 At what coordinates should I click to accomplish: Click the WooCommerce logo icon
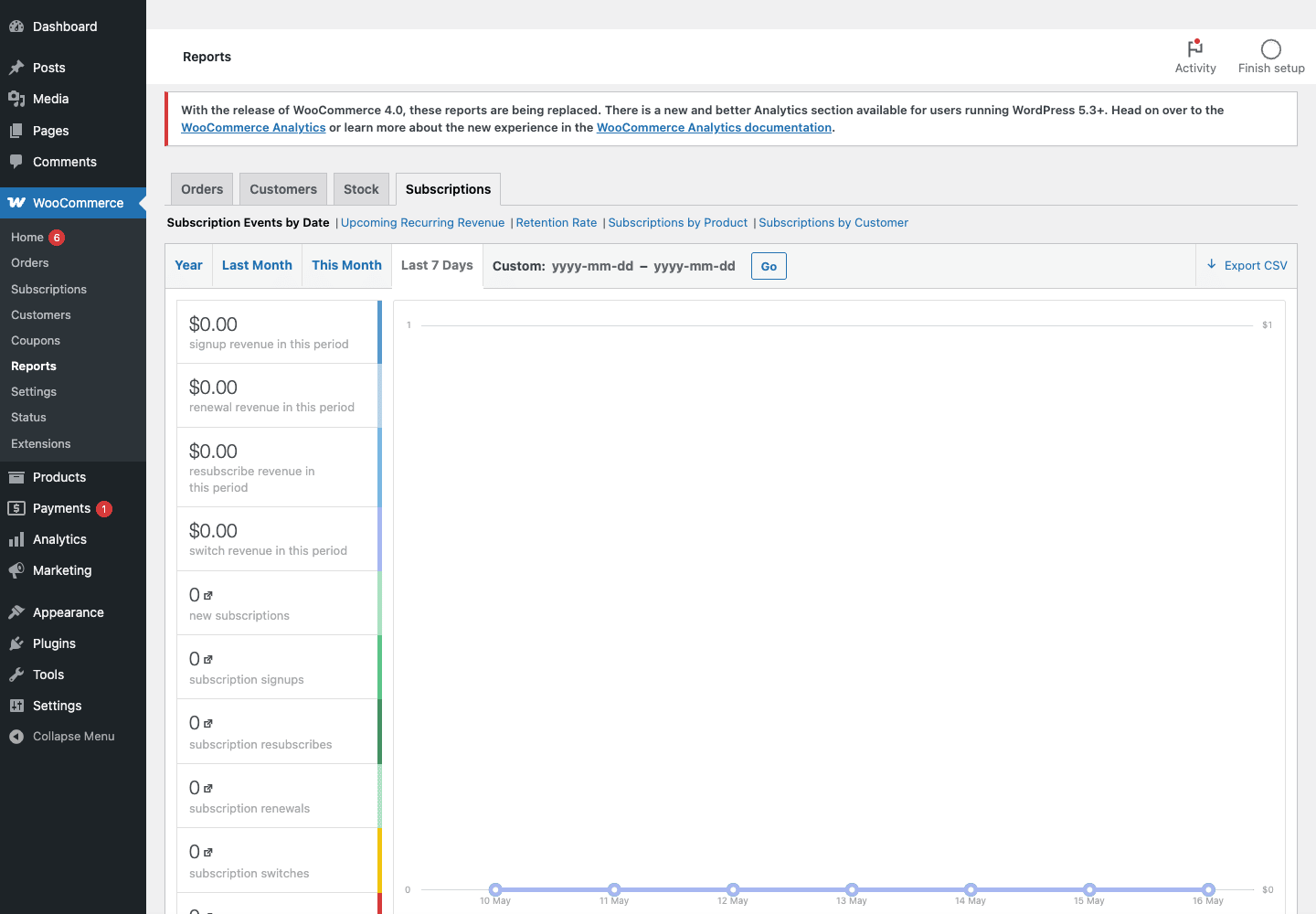click(x=16, y=203)
